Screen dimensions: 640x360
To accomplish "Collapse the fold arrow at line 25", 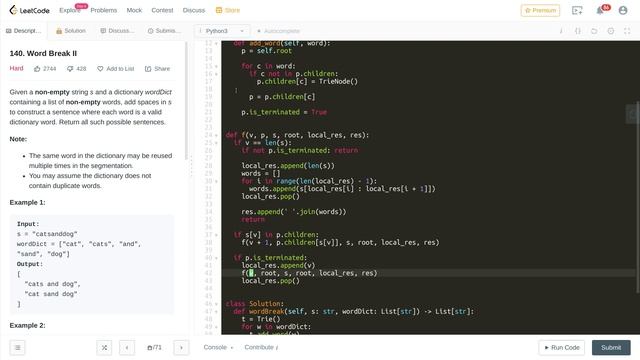I will [x=216, y=143].
